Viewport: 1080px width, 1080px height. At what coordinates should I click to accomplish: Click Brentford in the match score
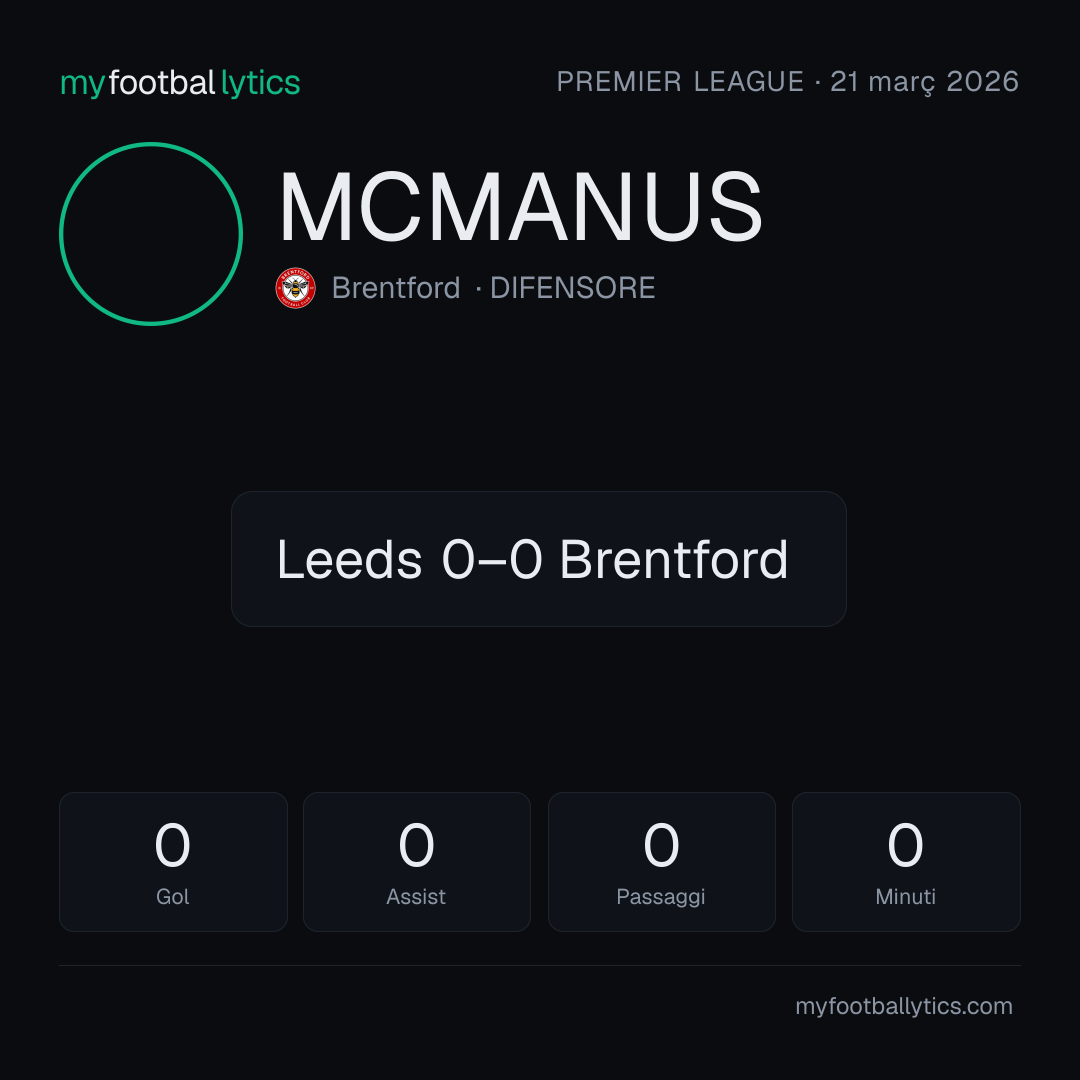point(674,559)
